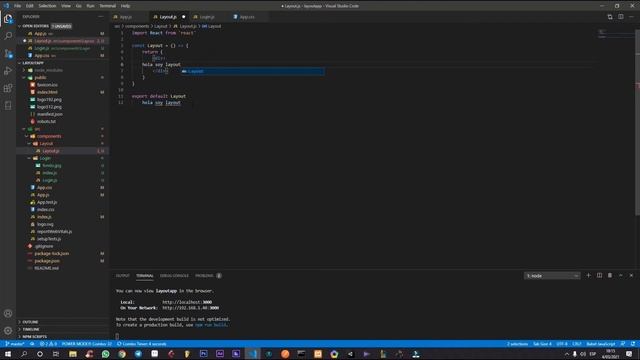Open WhatsApp from the taskbar

(106, 354)
